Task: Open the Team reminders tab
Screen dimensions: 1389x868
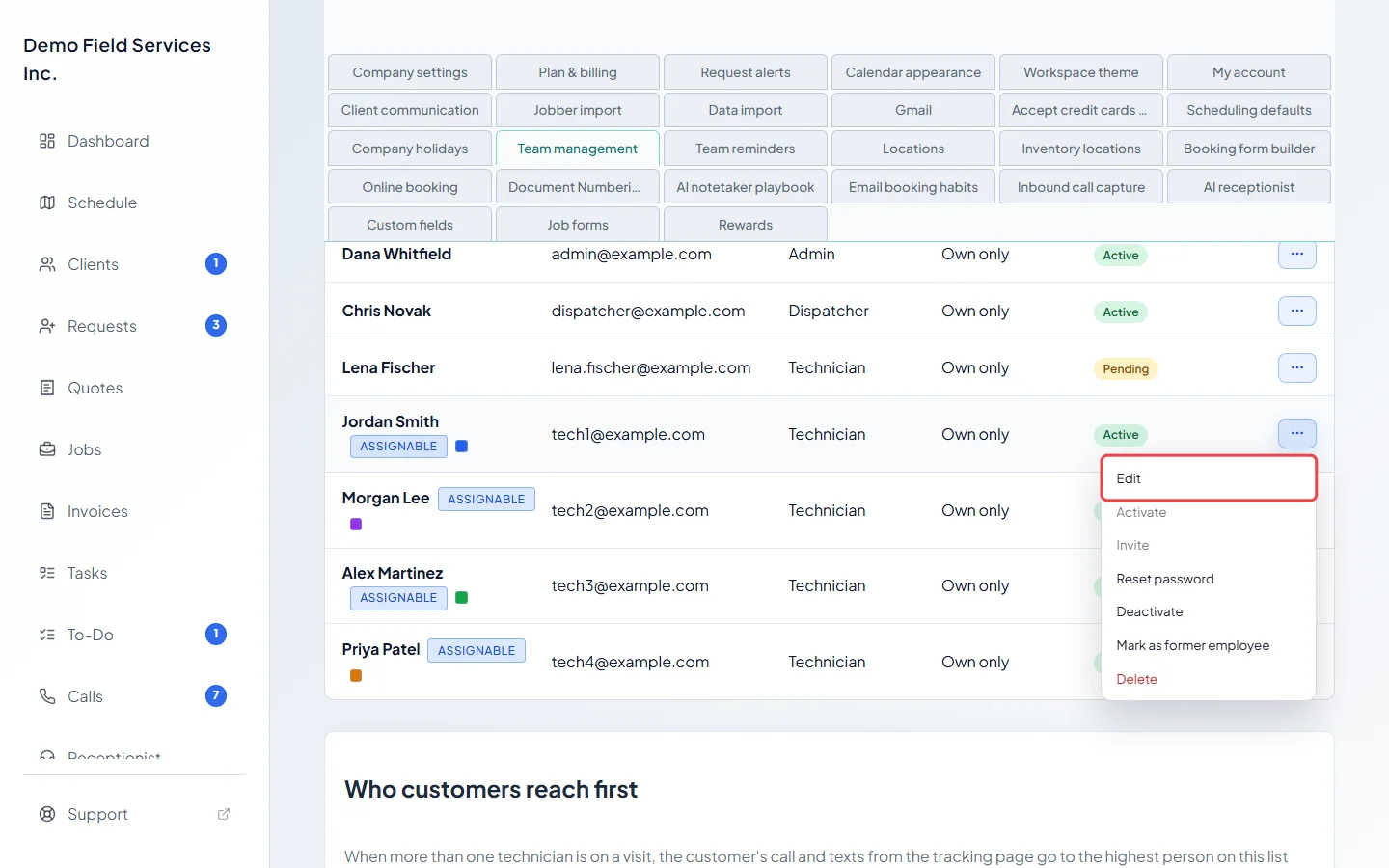Action: 746,149
